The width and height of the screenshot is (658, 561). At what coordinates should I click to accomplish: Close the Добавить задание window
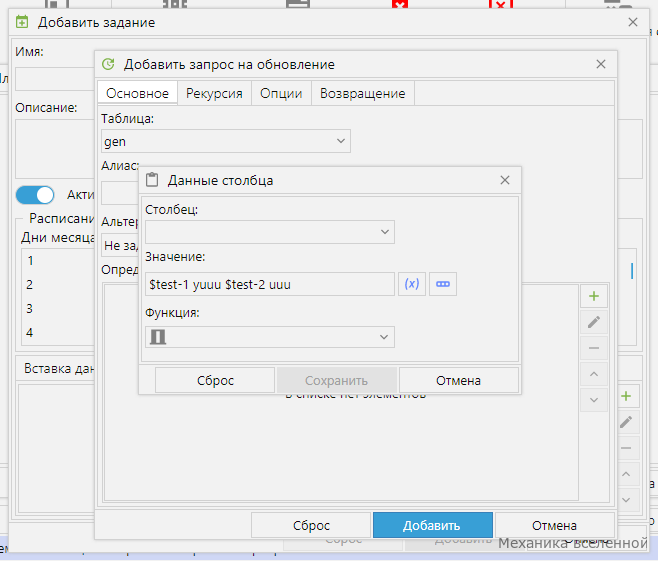tap(633, 22)
